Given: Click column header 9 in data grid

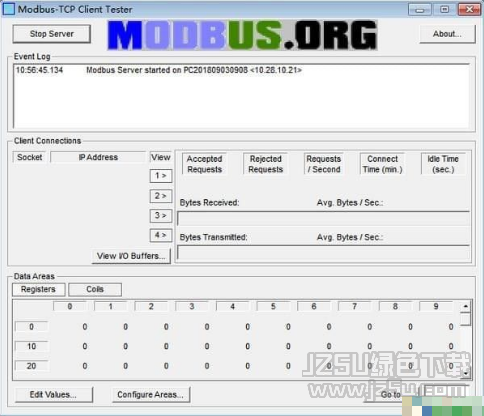Looking at the screenshot, I should 436,306.
